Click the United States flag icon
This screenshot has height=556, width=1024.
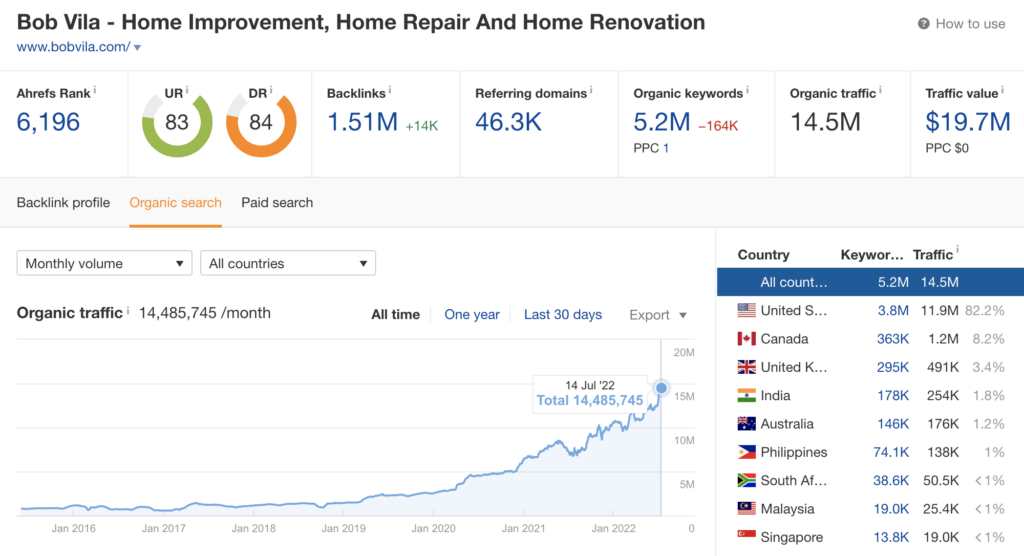746,310
